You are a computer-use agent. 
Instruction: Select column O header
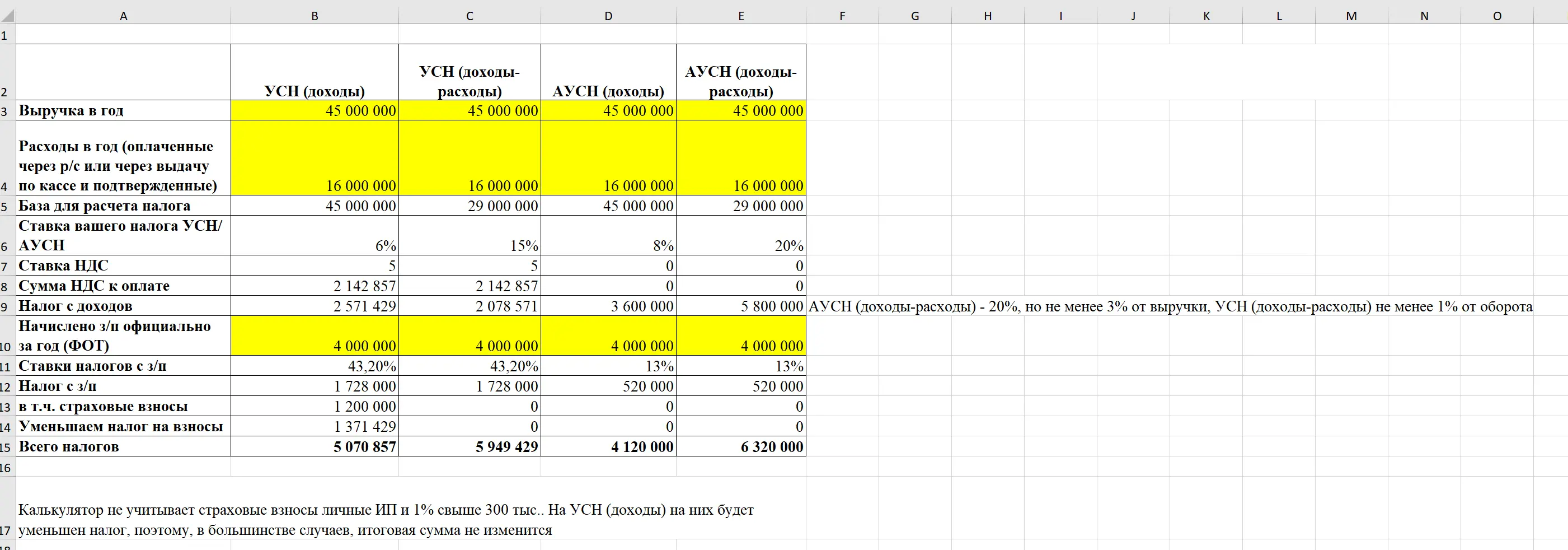click(x=1497, y=16)
